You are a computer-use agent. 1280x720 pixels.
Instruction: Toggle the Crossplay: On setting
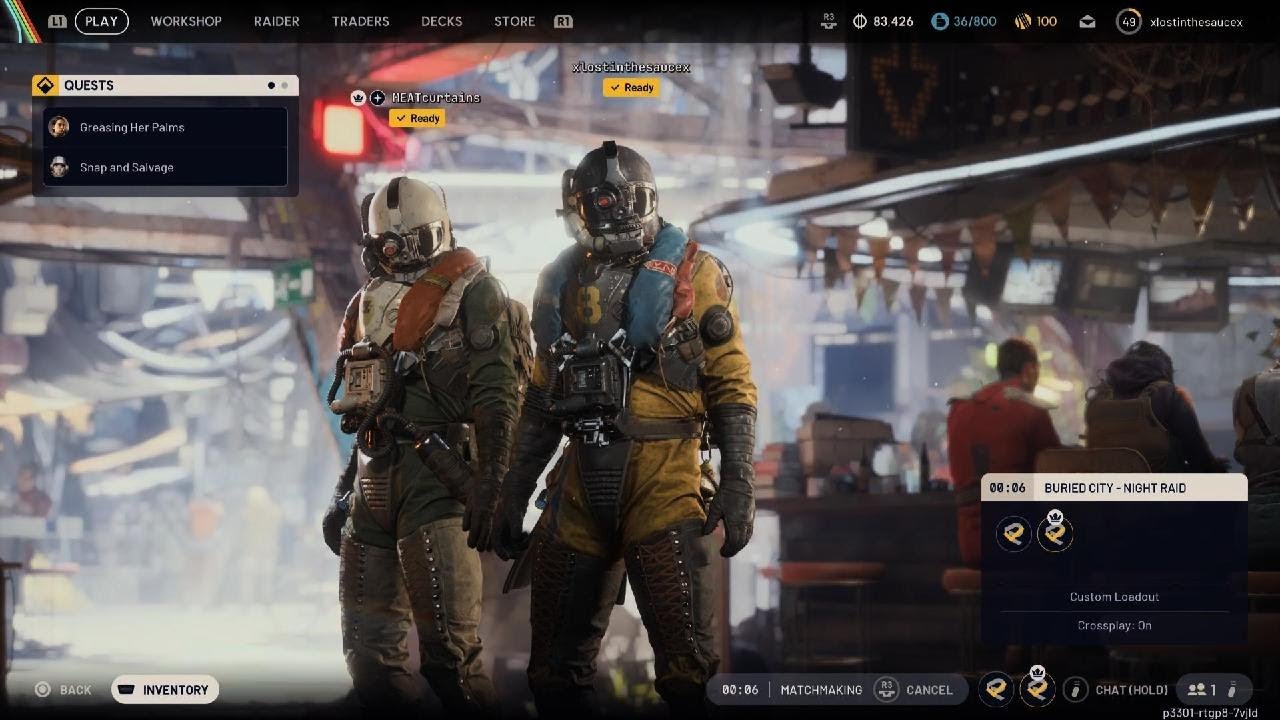pos(1114,625)
